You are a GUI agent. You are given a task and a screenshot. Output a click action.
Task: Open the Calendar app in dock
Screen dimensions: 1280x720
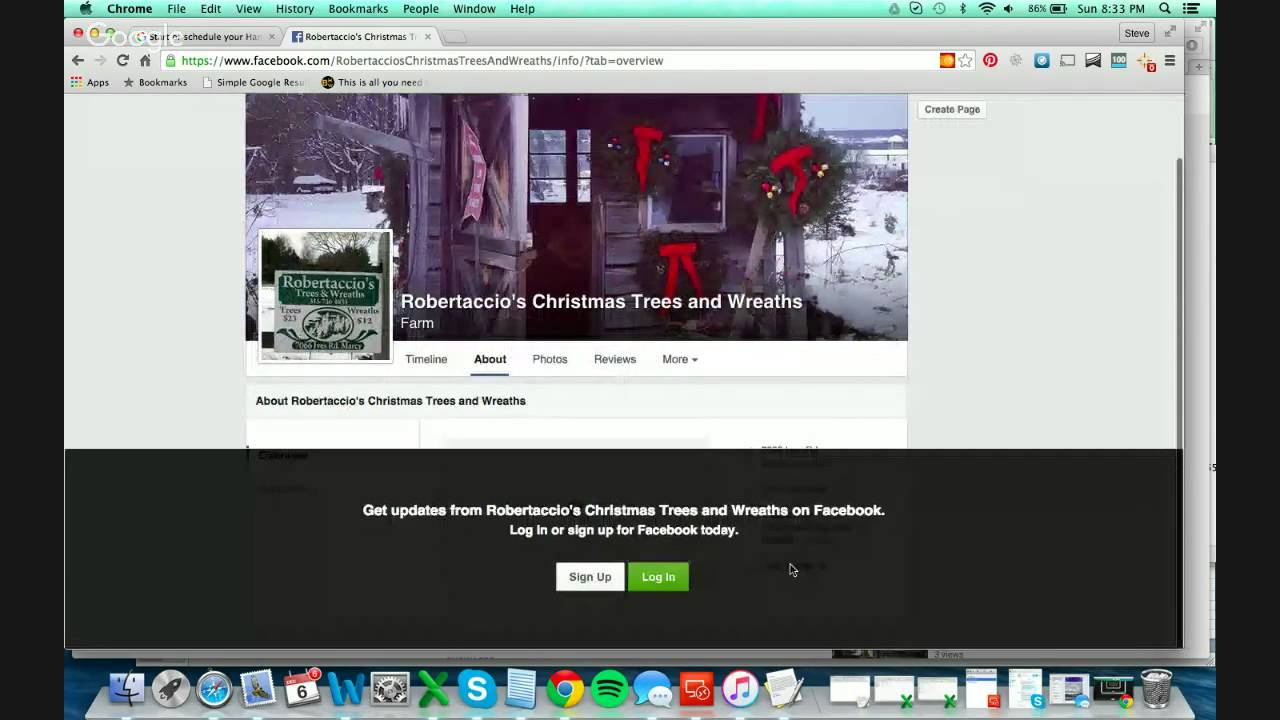302,690
